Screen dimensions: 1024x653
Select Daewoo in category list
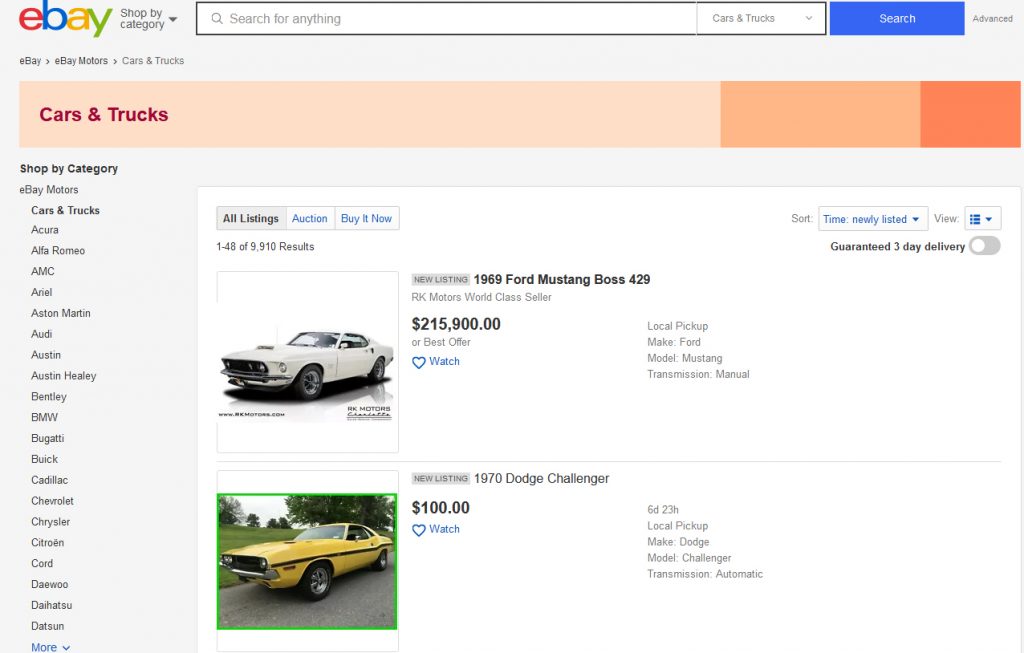(x=50, y=584)
